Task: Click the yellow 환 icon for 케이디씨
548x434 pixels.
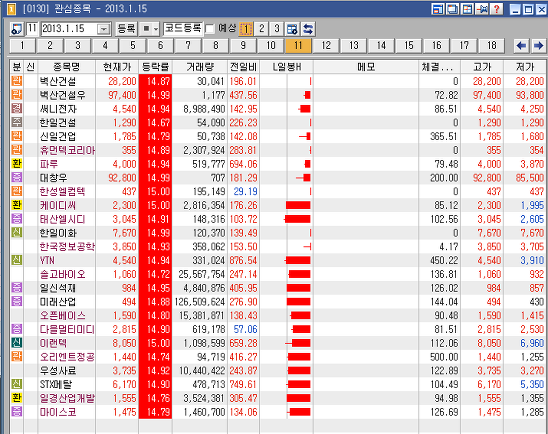Action: 17,205
